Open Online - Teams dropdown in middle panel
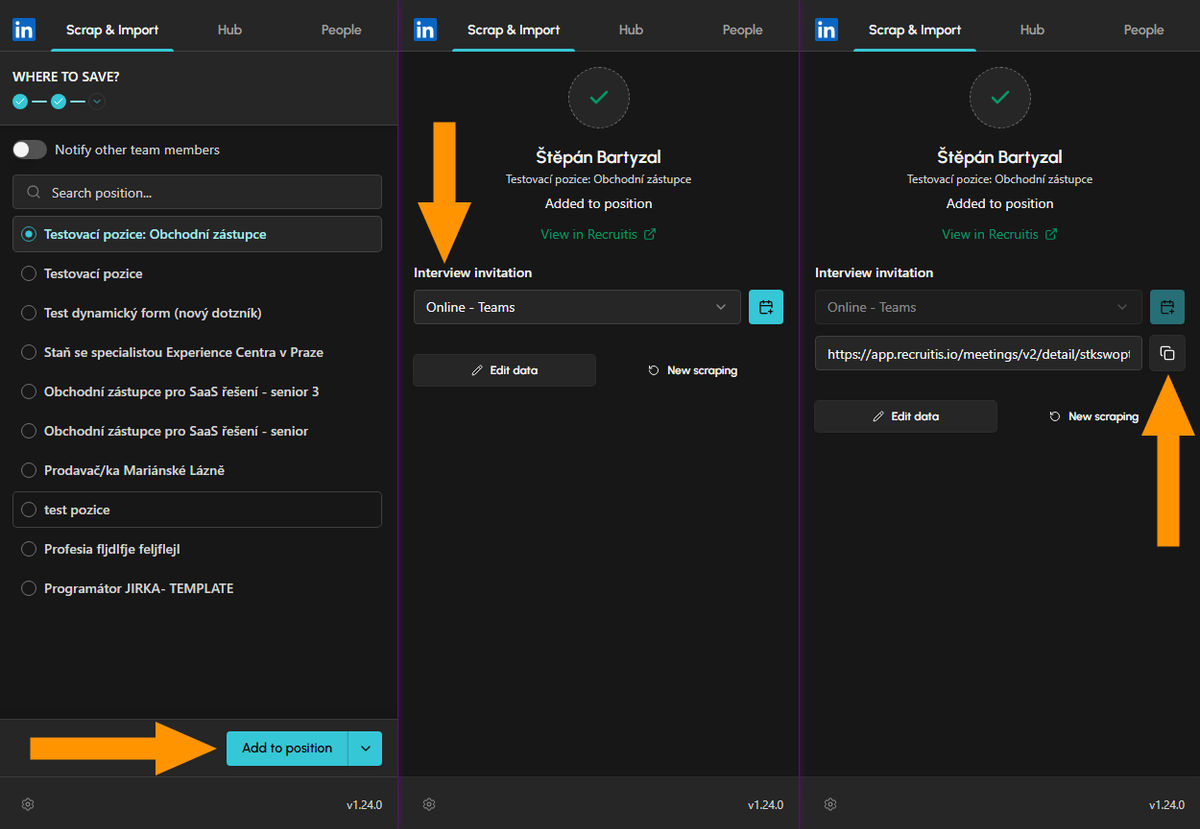The width and height of the screenshot is (1200, 829). click(x=577, y=307)
